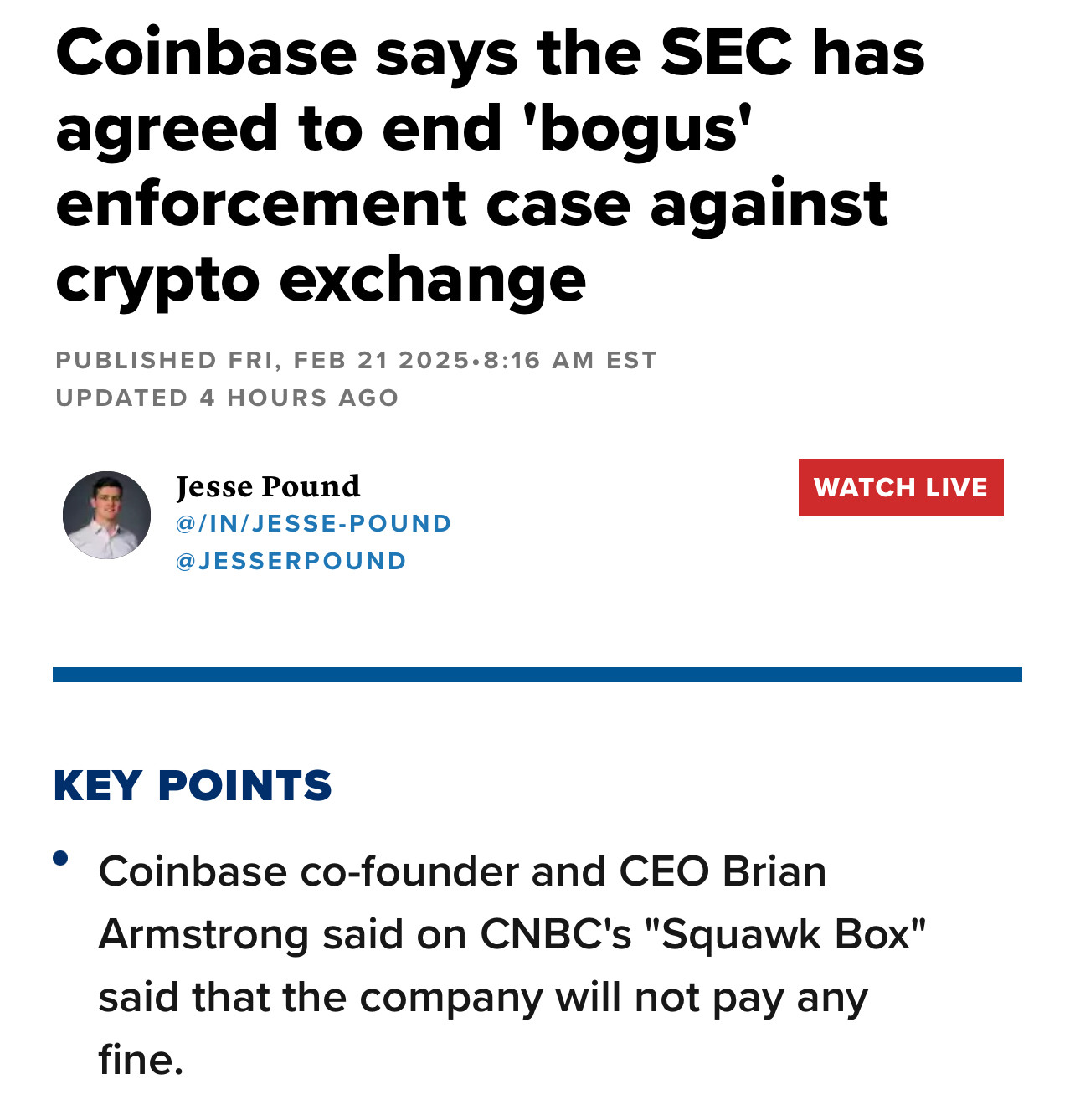1075x1120 pixels.
Task: Open the Jesse Pound author name link
Action: [x=268, y=486]
